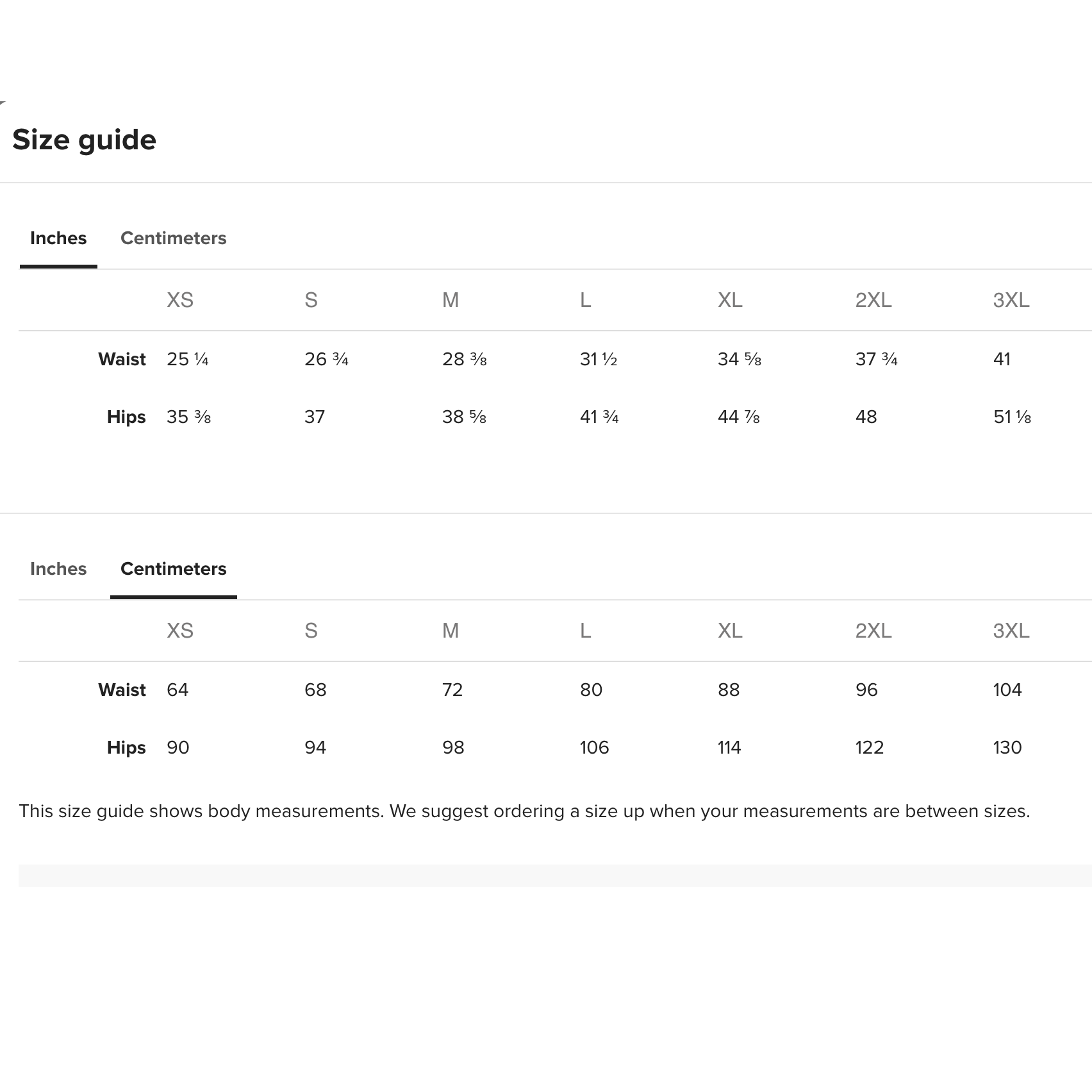Select the active underlined Inches tab
This screenshot has width=1092, height=1092.
[x=58, y=238]
